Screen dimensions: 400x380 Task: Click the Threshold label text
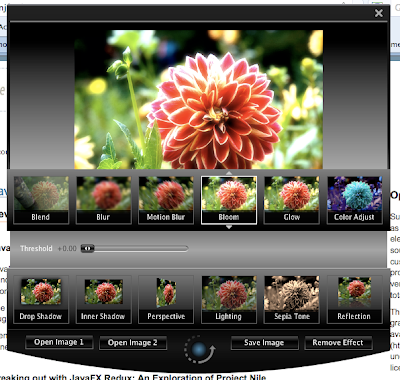tap(36, 248)
